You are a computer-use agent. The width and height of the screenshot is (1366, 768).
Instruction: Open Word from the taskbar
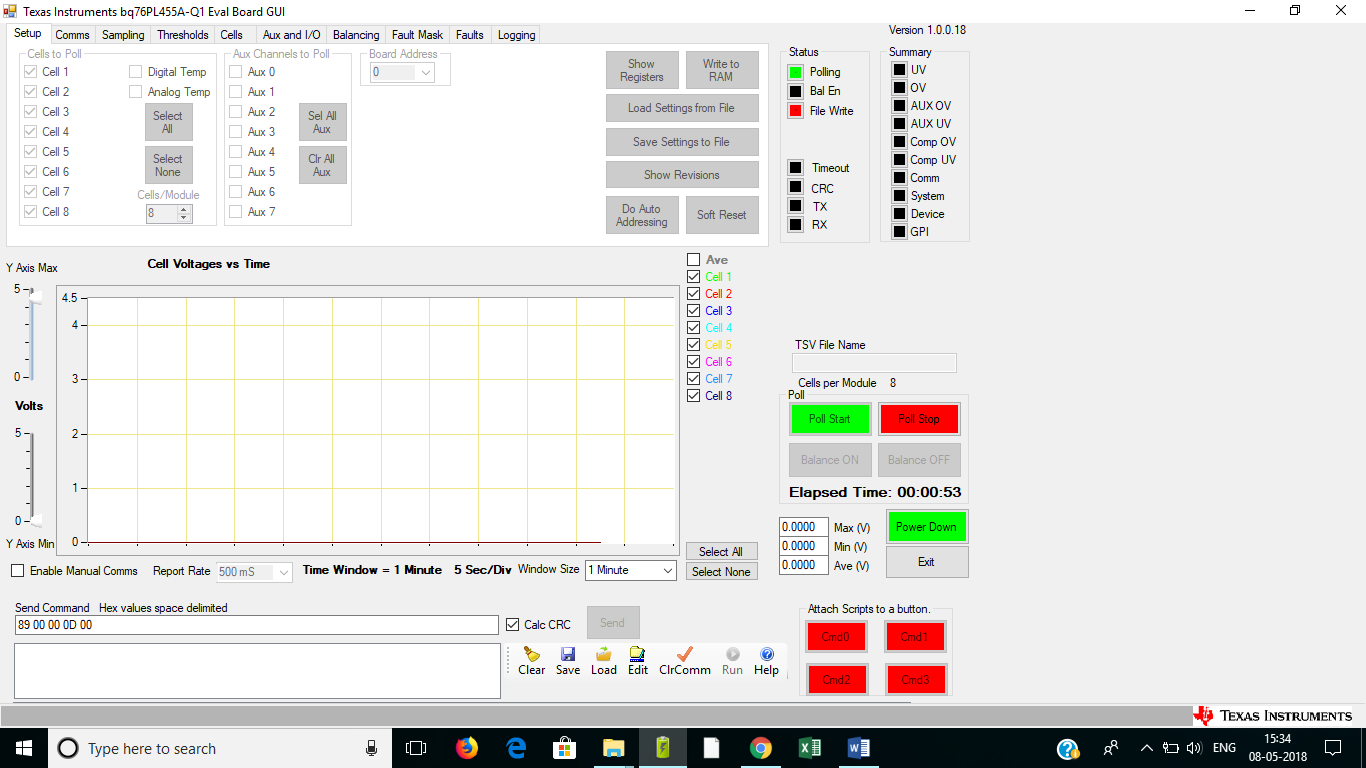coord(859,748)
